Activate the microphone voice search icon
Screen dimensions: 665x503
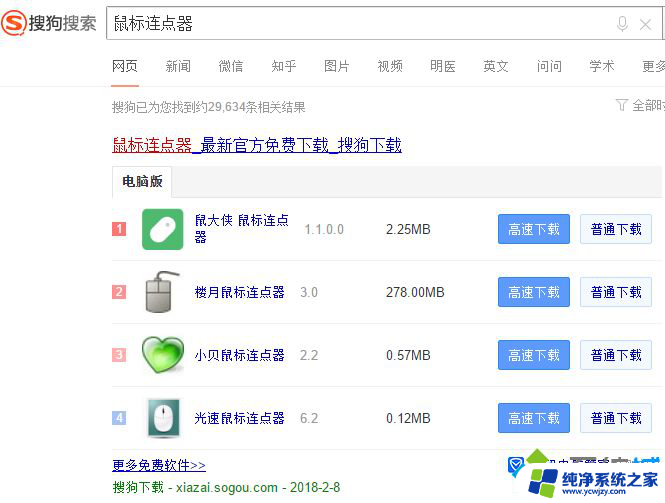[622, 24]
